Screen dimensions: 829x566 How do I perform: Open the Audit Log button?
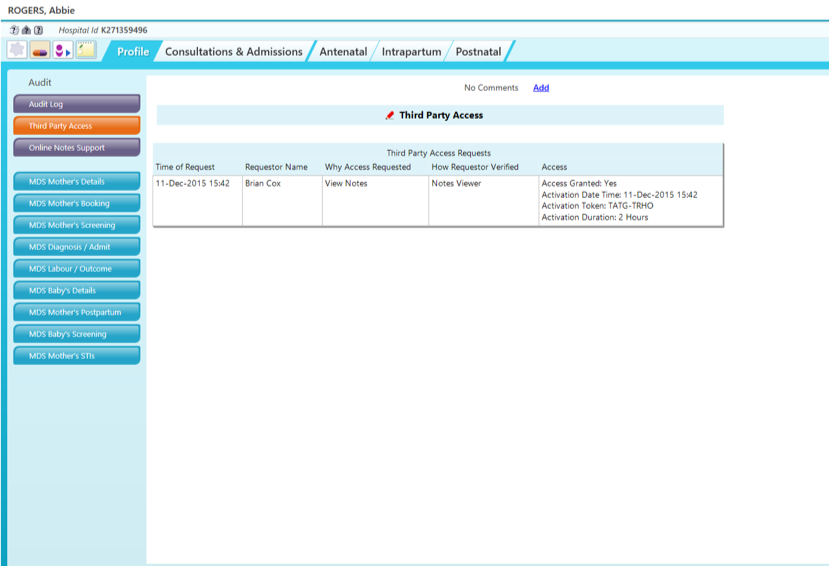[77, 104]
